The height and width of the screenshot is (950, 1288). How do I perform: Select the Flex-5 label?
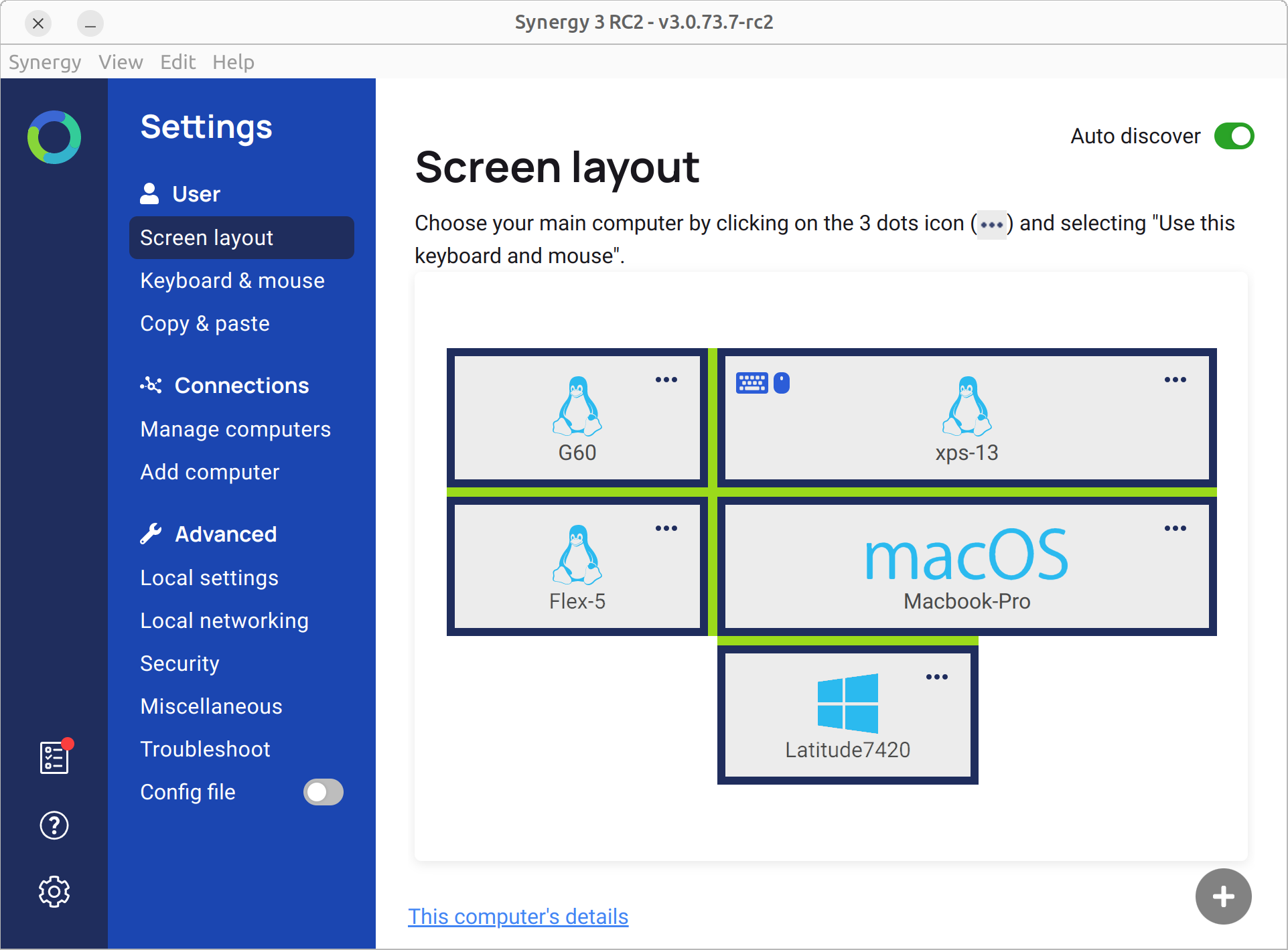tap(577, 602)
